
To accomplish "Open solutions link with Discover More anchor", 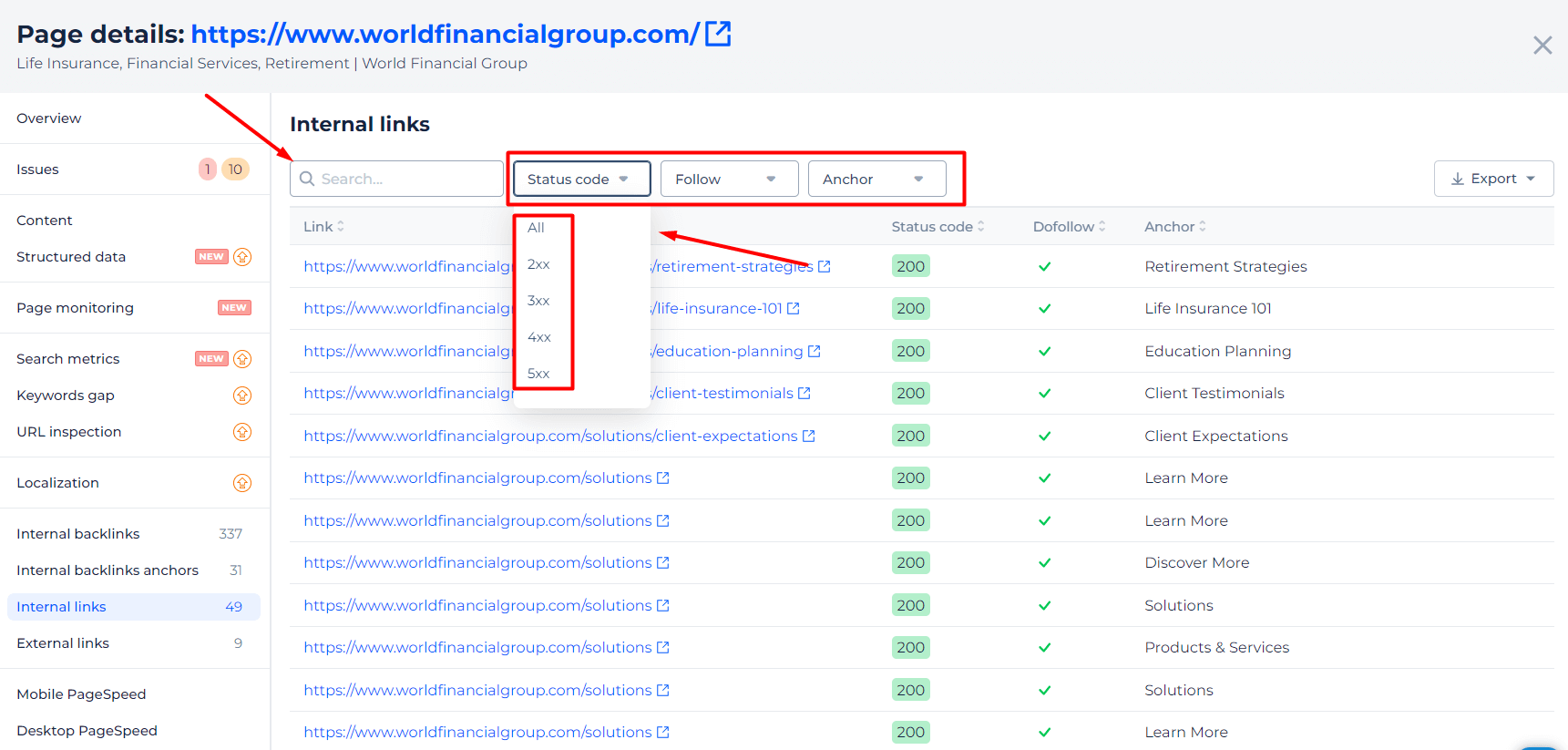I will click(x=477, y=562).
